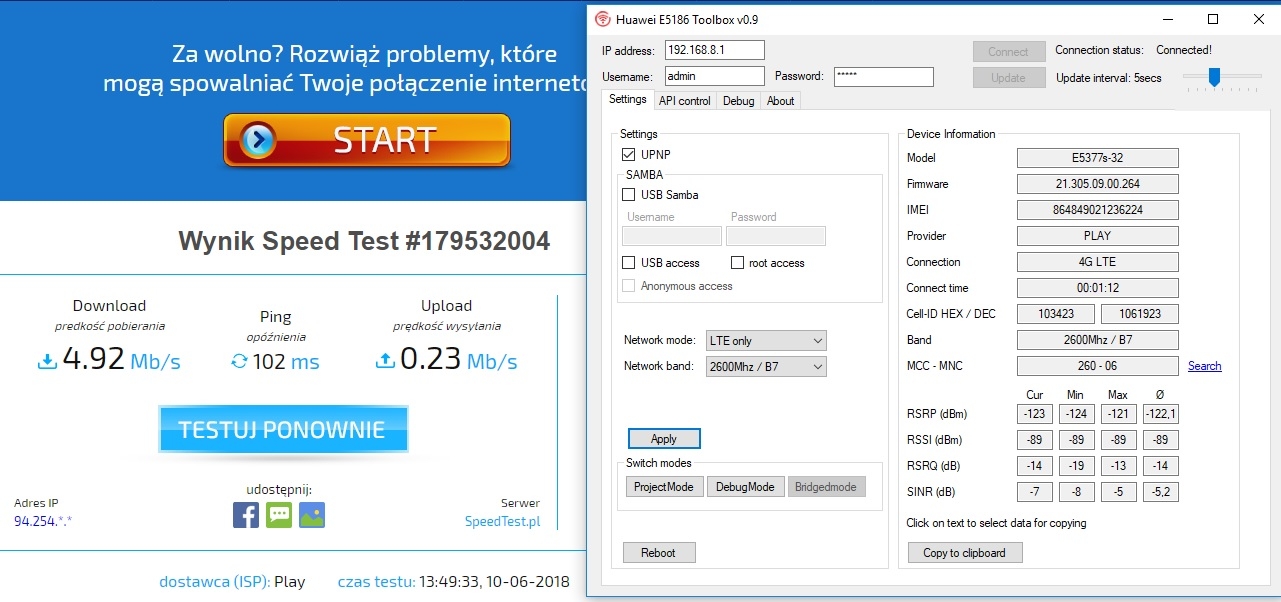Select the RSRP current value -123

tap(1035, 414)
